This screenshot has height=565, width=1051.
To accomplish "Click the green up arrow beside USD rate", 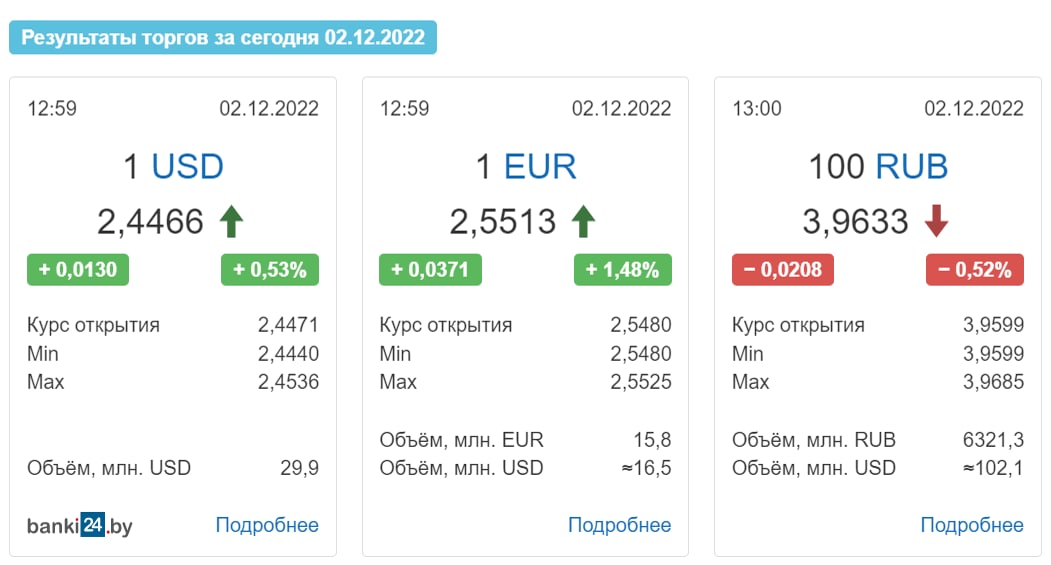I will coord(231,221).
